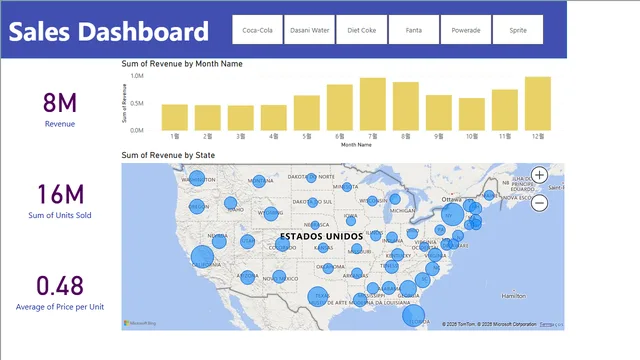Click the 8M Revenue card
The image size is (640, 360).
60,109
